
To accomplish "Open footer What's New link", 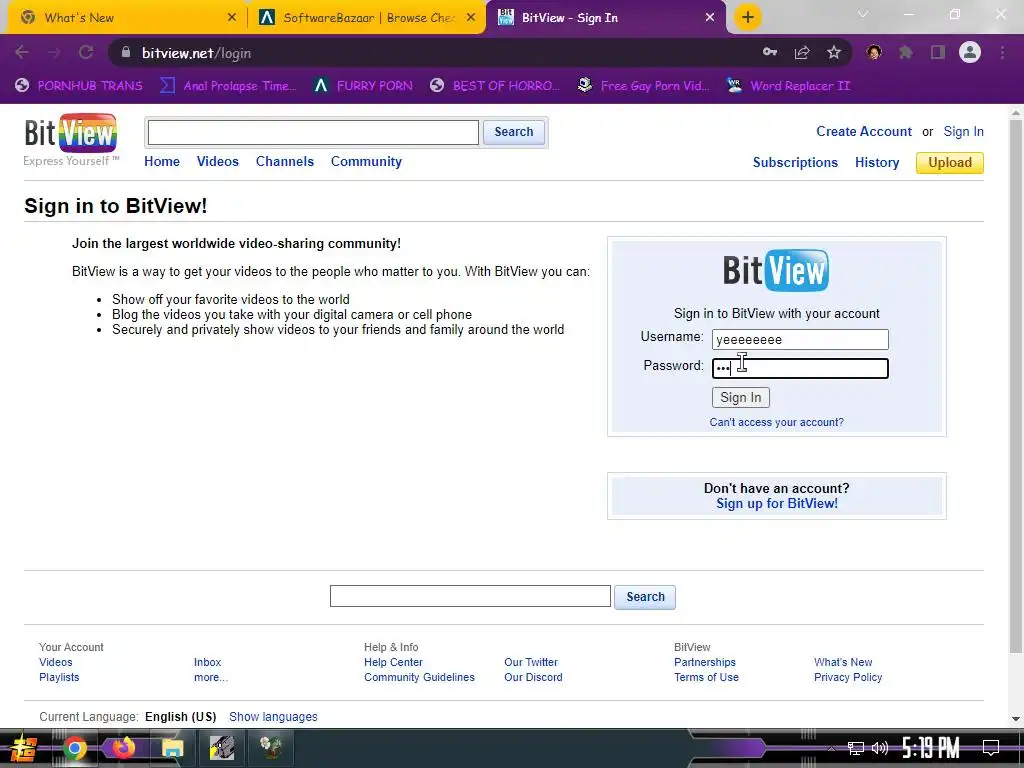I will pos(842,662).
